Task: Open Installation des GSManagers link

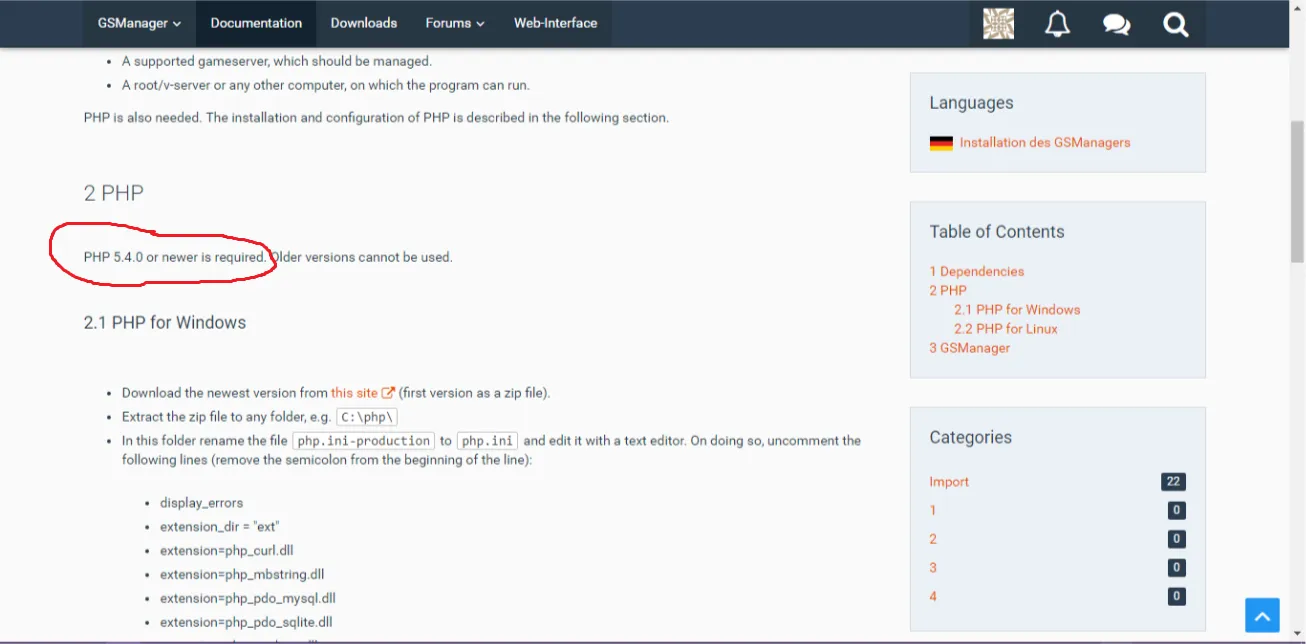Action: point(1044,143)
